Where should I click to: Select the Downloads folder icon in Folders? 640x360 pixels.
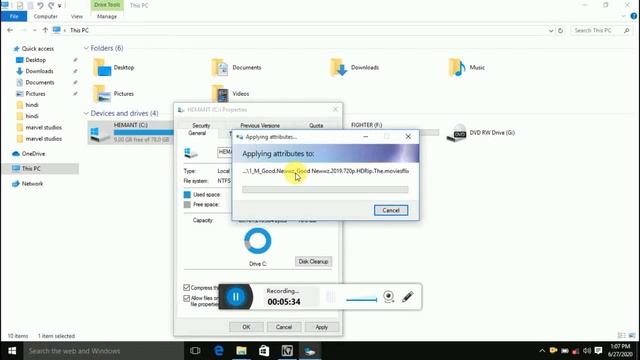click(x=339, y=67)
